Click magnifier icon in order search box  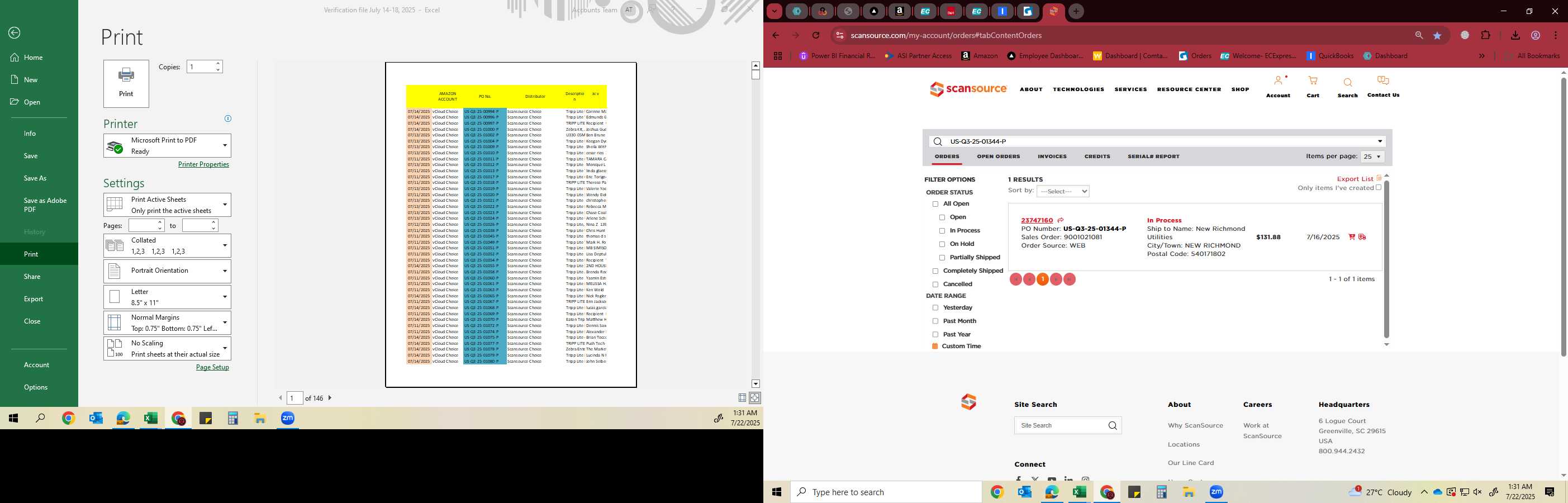[x=938, y=142]
